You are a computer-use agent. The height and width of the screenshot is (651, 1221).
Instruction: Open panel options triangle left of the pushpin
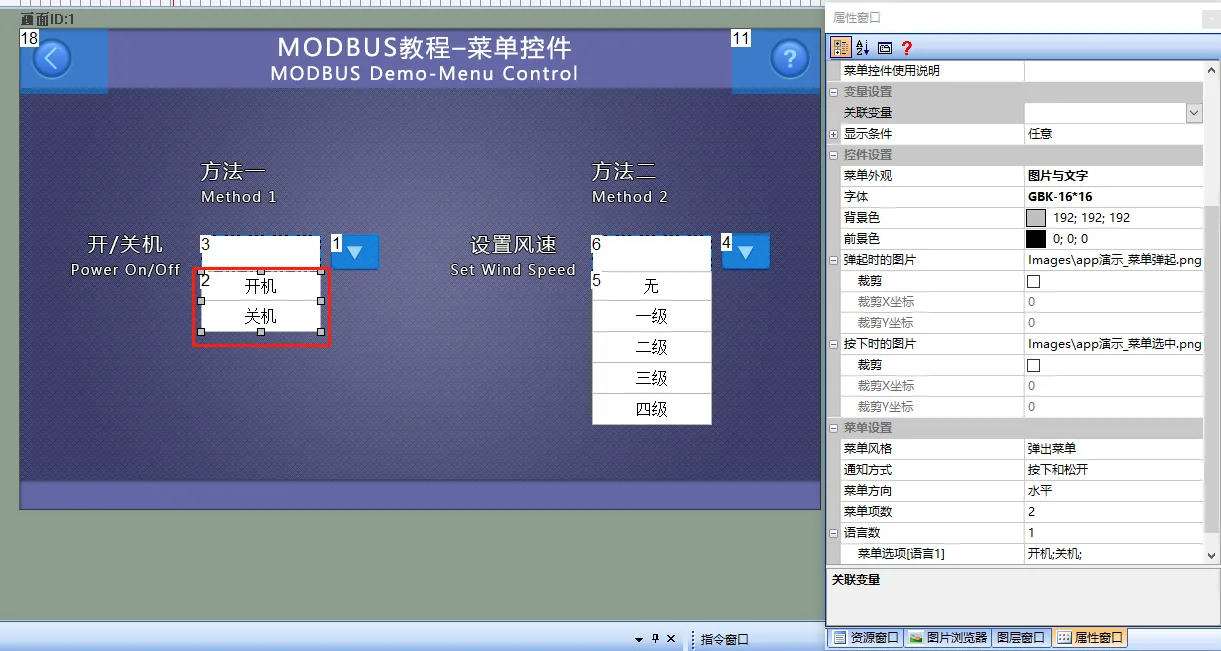coord(639,638)
